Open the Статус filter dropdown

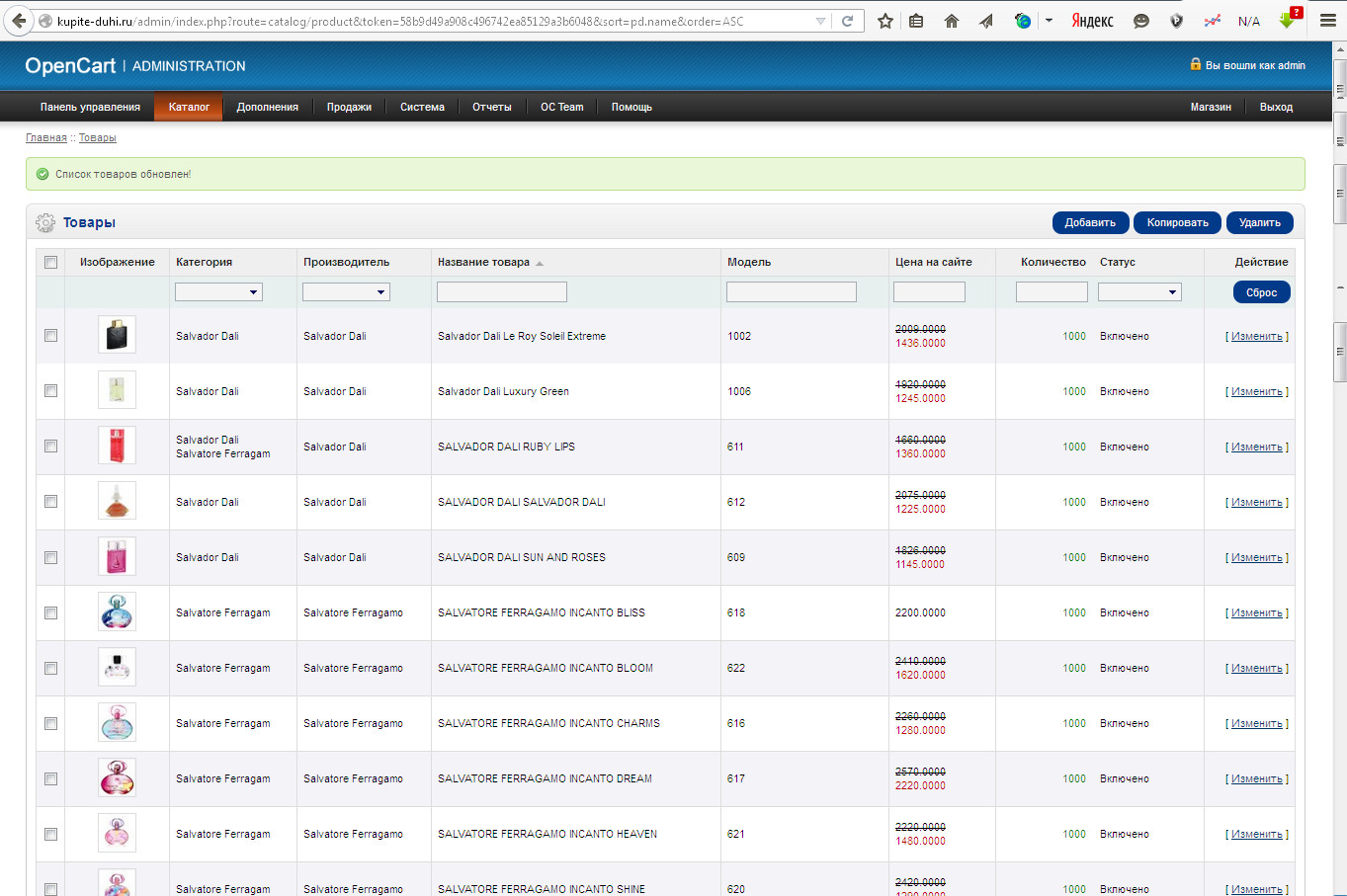(1139, 291)
